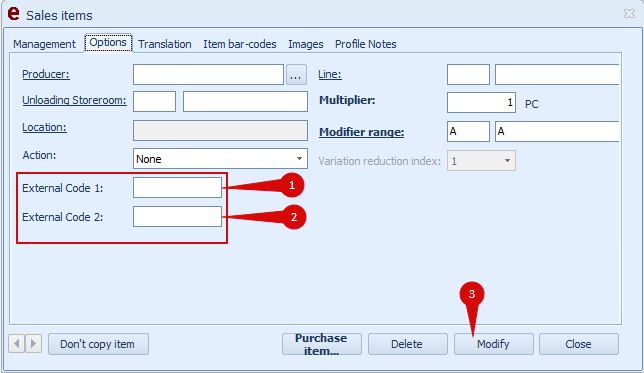Open the Profile Notes tab
The width and height of the screenshot is (644, 373).
tap(366, 44)
